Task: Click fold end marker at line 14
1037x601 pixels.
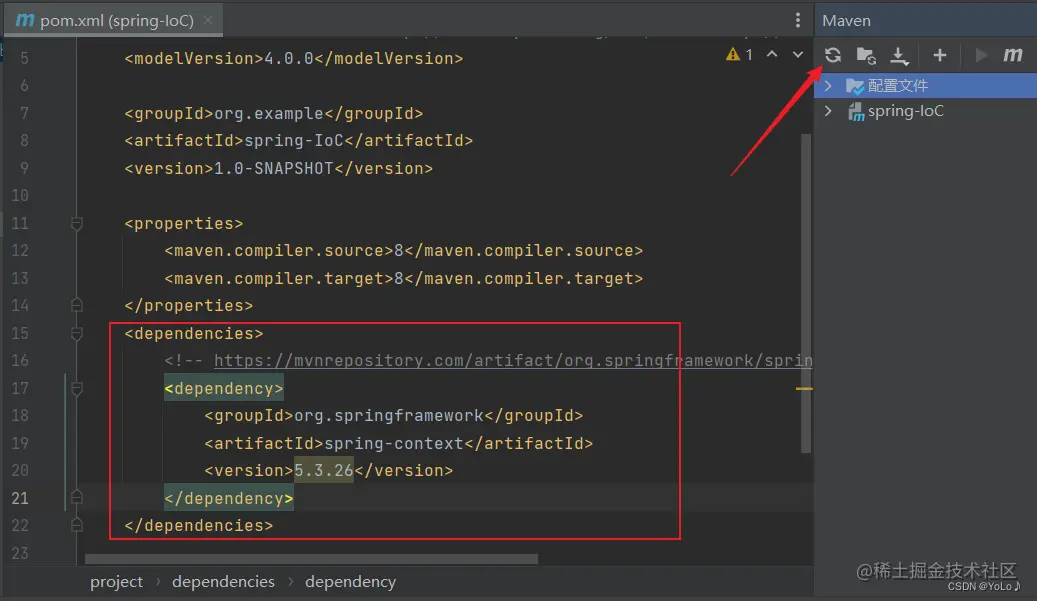Action: (x=77, y=305)
